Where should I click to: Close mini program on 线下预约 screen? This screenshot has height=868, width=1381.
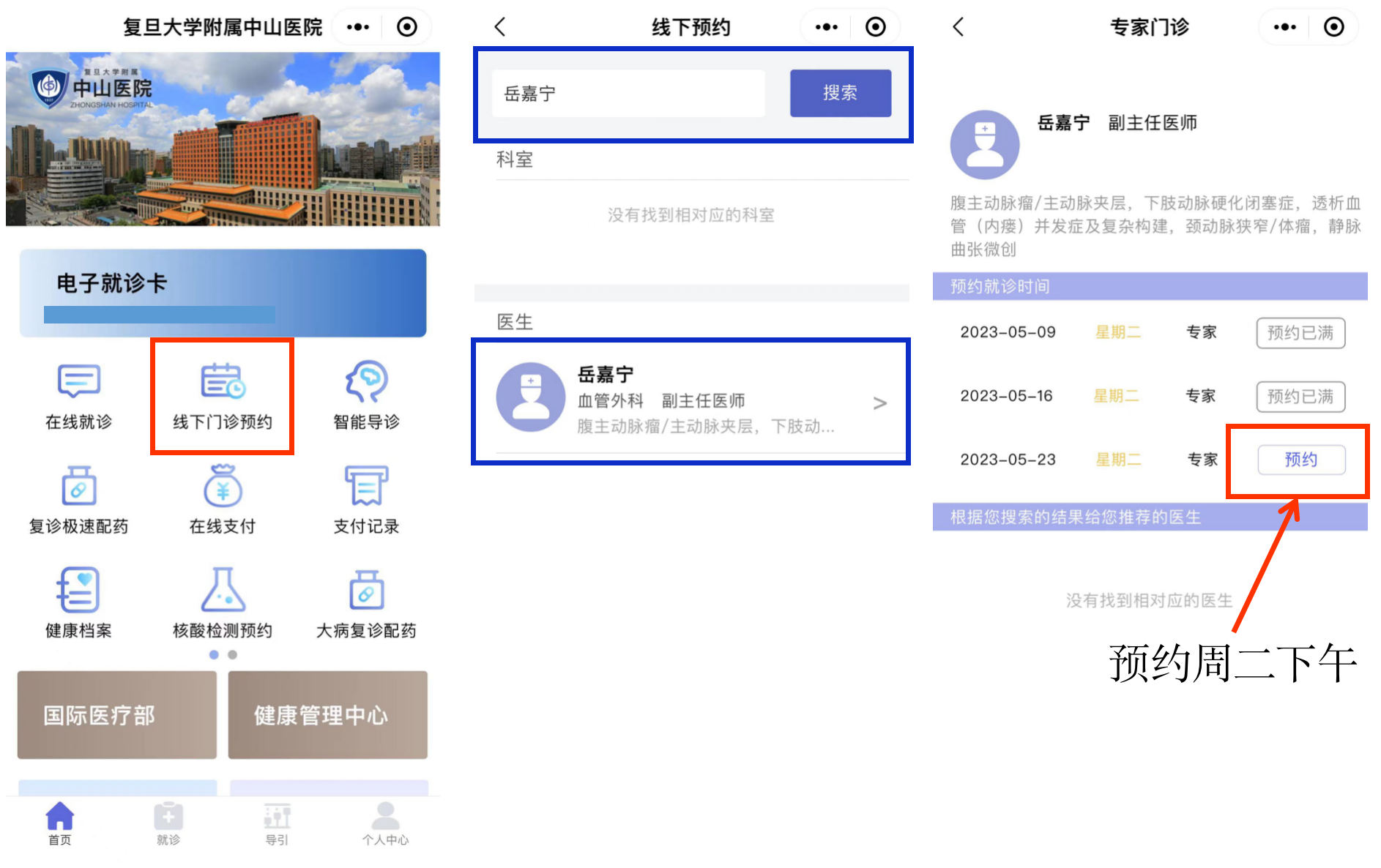tap(876, 27)
